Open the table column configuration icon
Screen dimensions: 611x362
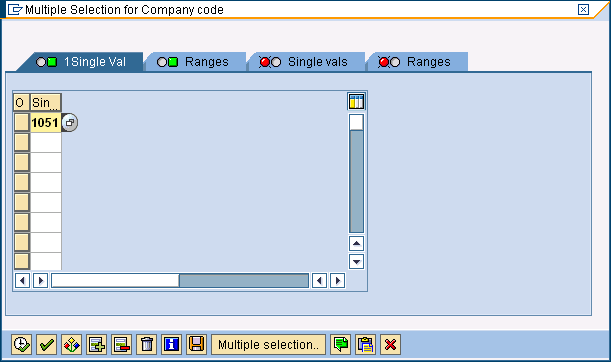(x=356, y=102)
